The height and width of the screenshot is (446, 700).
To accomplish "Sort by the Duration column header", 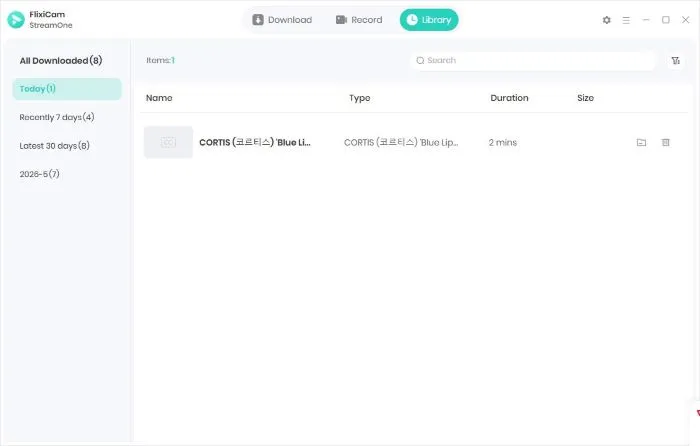I will tap(509, 98).
